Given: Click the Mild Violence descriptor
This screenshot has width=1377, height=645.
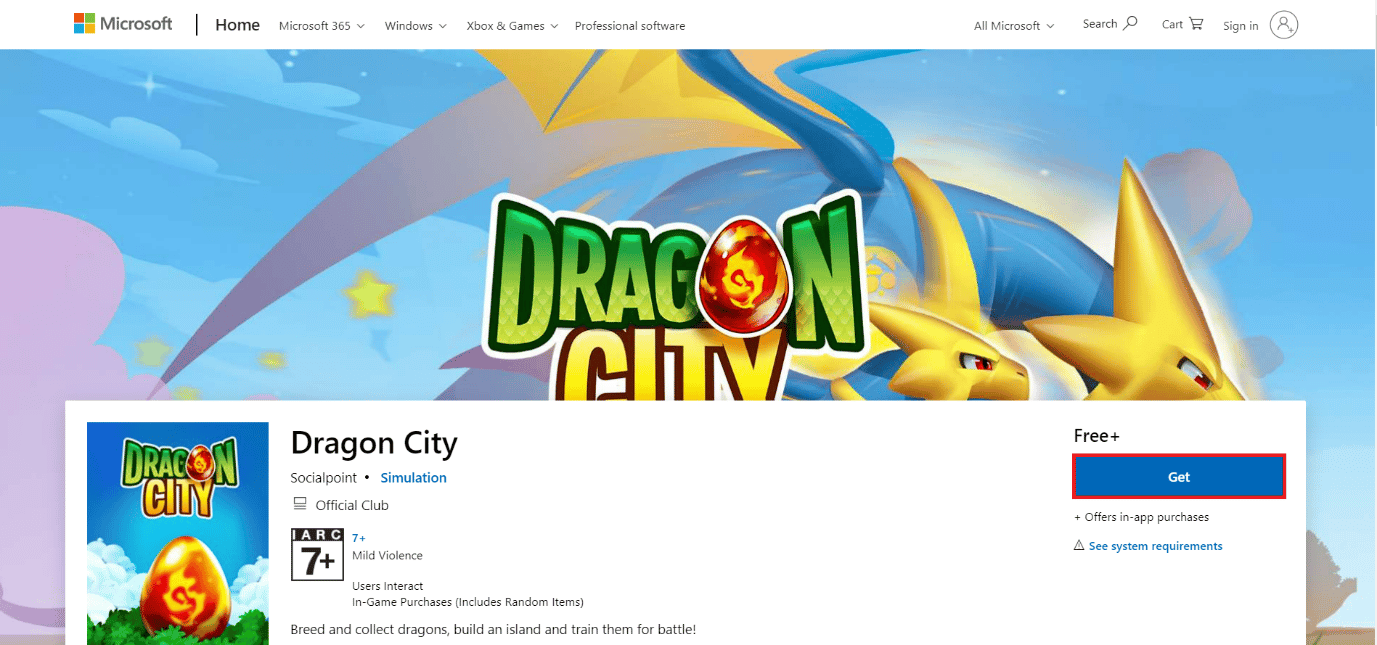Looking at the screenshot, I should (x=387, y=555).
